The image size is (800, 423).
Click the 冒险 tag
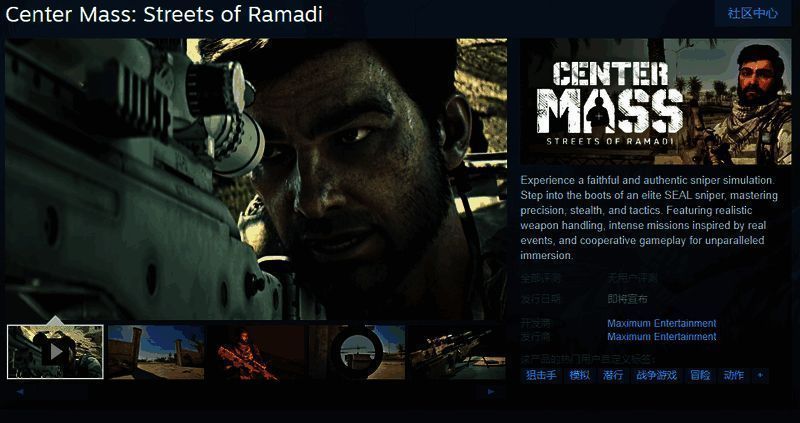(x=701, y=376)
